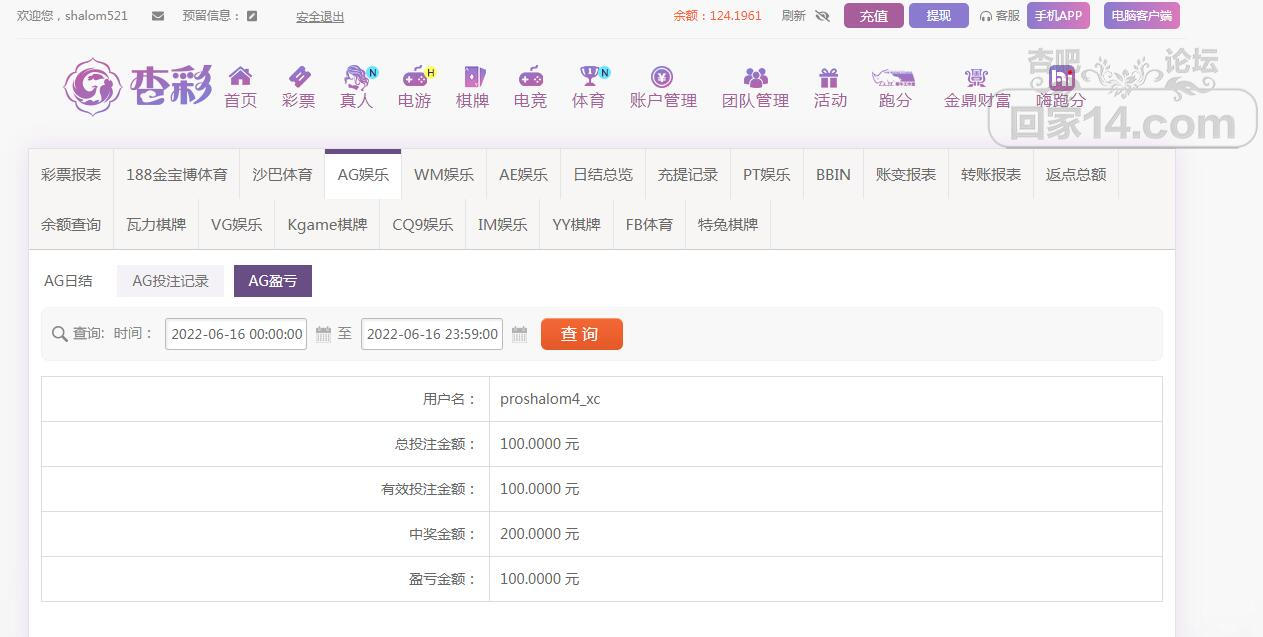
Task: Open team management (团队管理) menu
Action: click(x=755, y=87)
